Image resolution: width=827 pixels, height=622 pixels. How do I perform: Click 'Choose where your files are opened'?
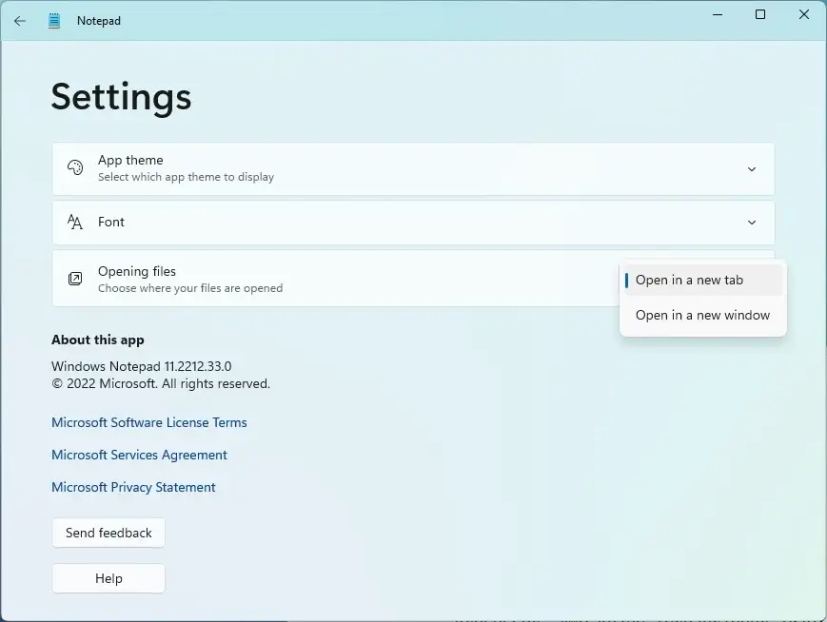(190, 288)
